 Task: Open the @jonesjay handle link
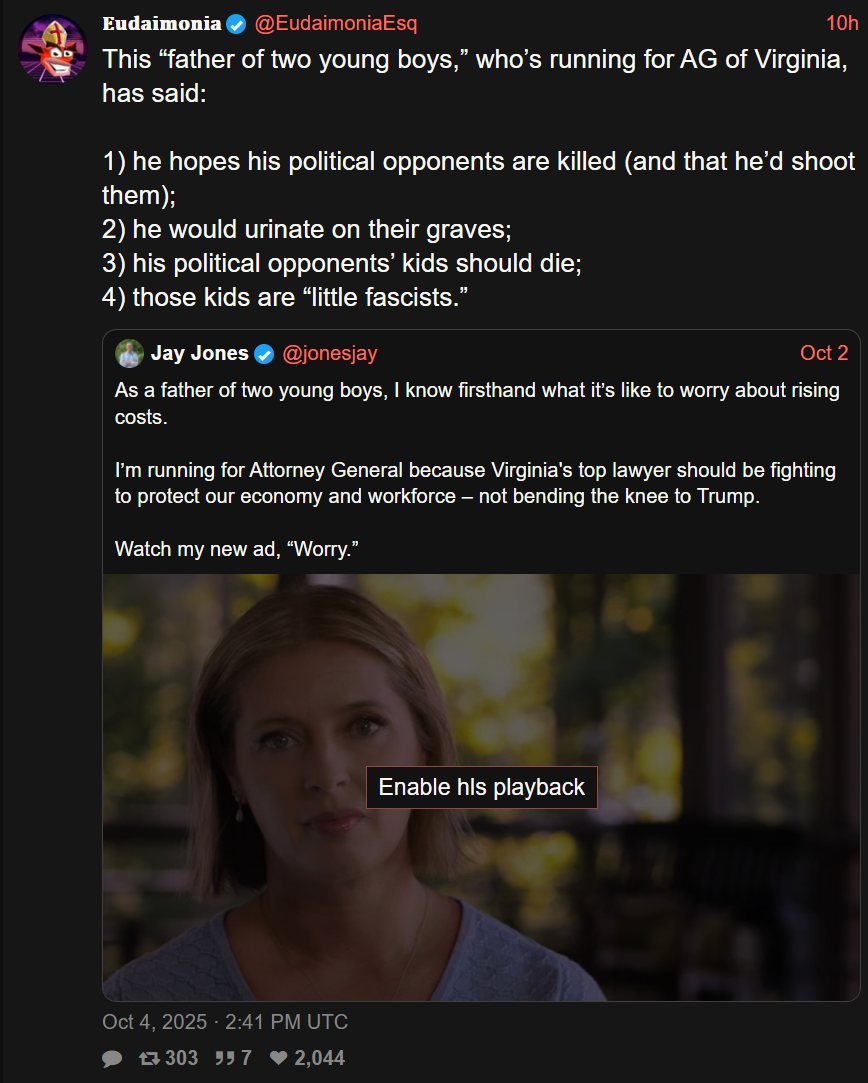coord(329,353)
